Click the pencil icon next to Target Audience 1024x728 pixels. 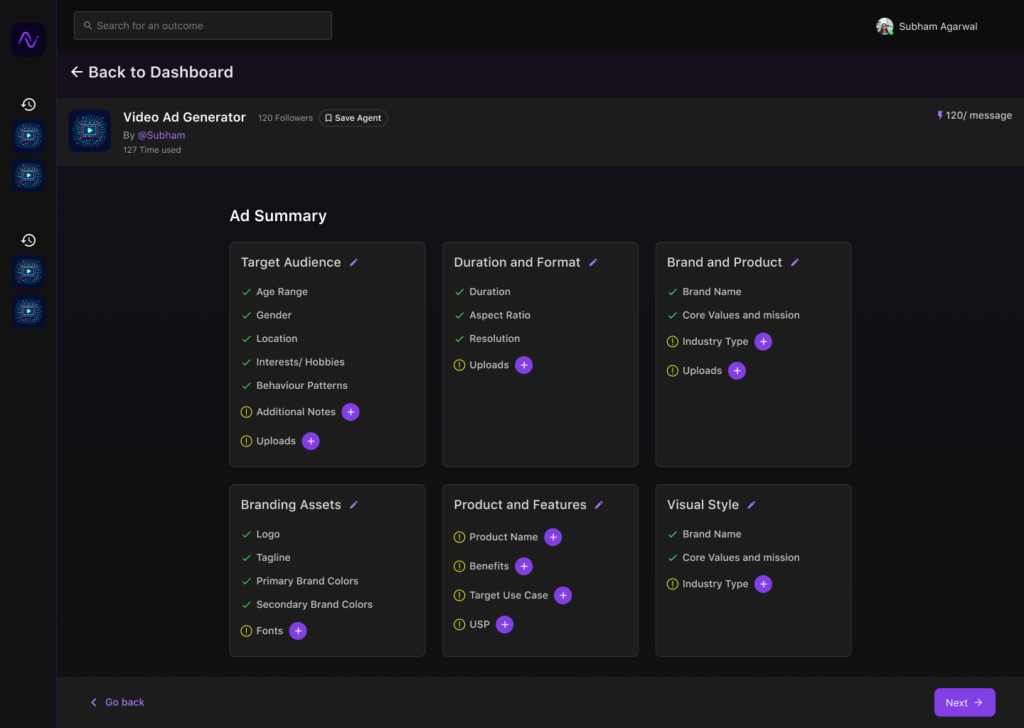[x=354, y=263]
